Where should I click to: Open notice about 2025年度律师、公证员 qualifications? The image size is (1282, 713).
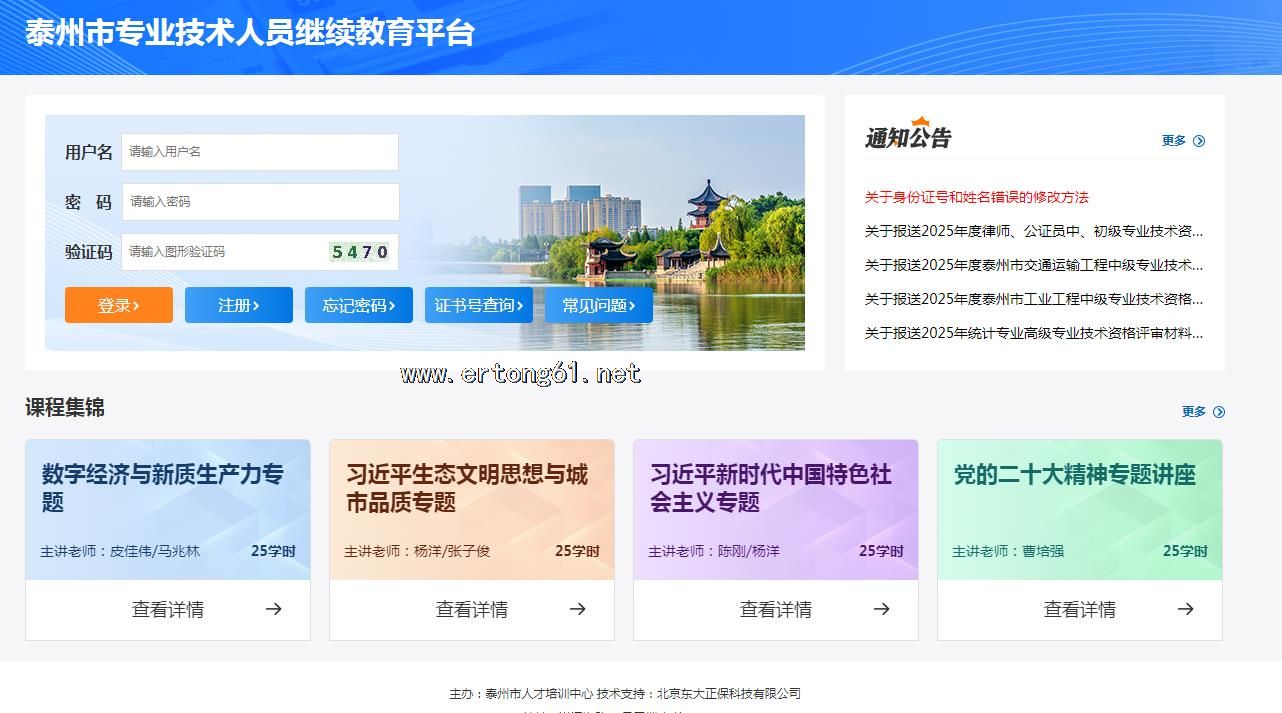tap(1033, 231)
